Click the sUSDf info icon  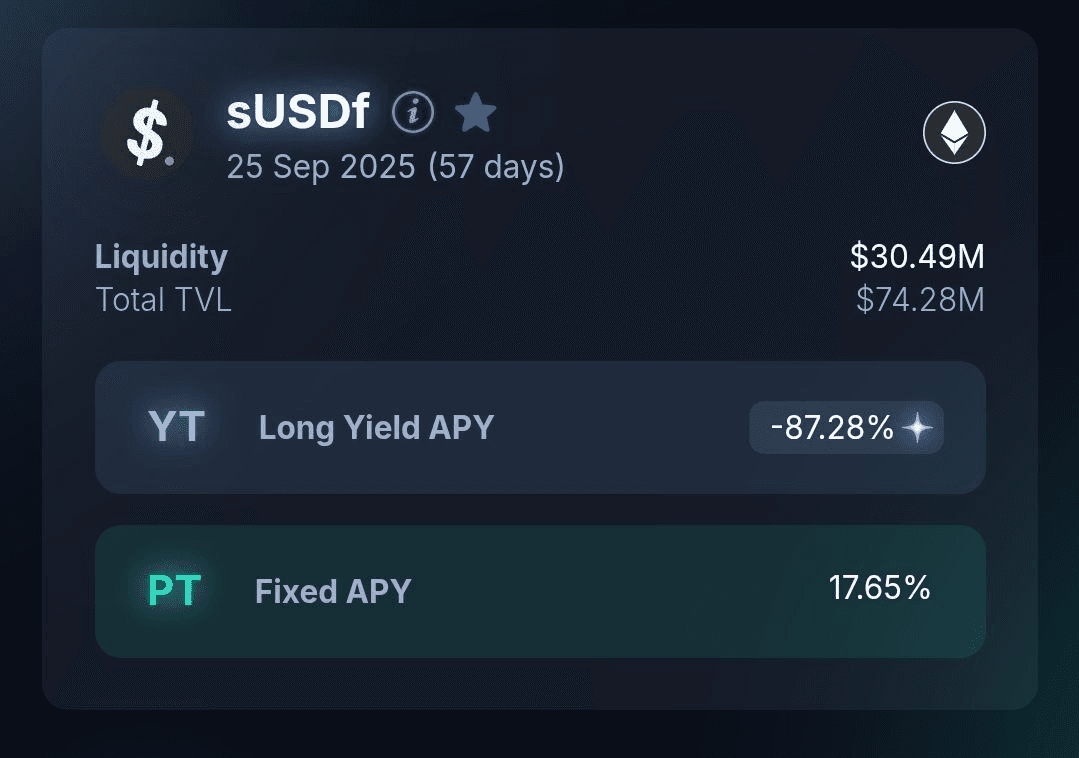tap(413, 112)
